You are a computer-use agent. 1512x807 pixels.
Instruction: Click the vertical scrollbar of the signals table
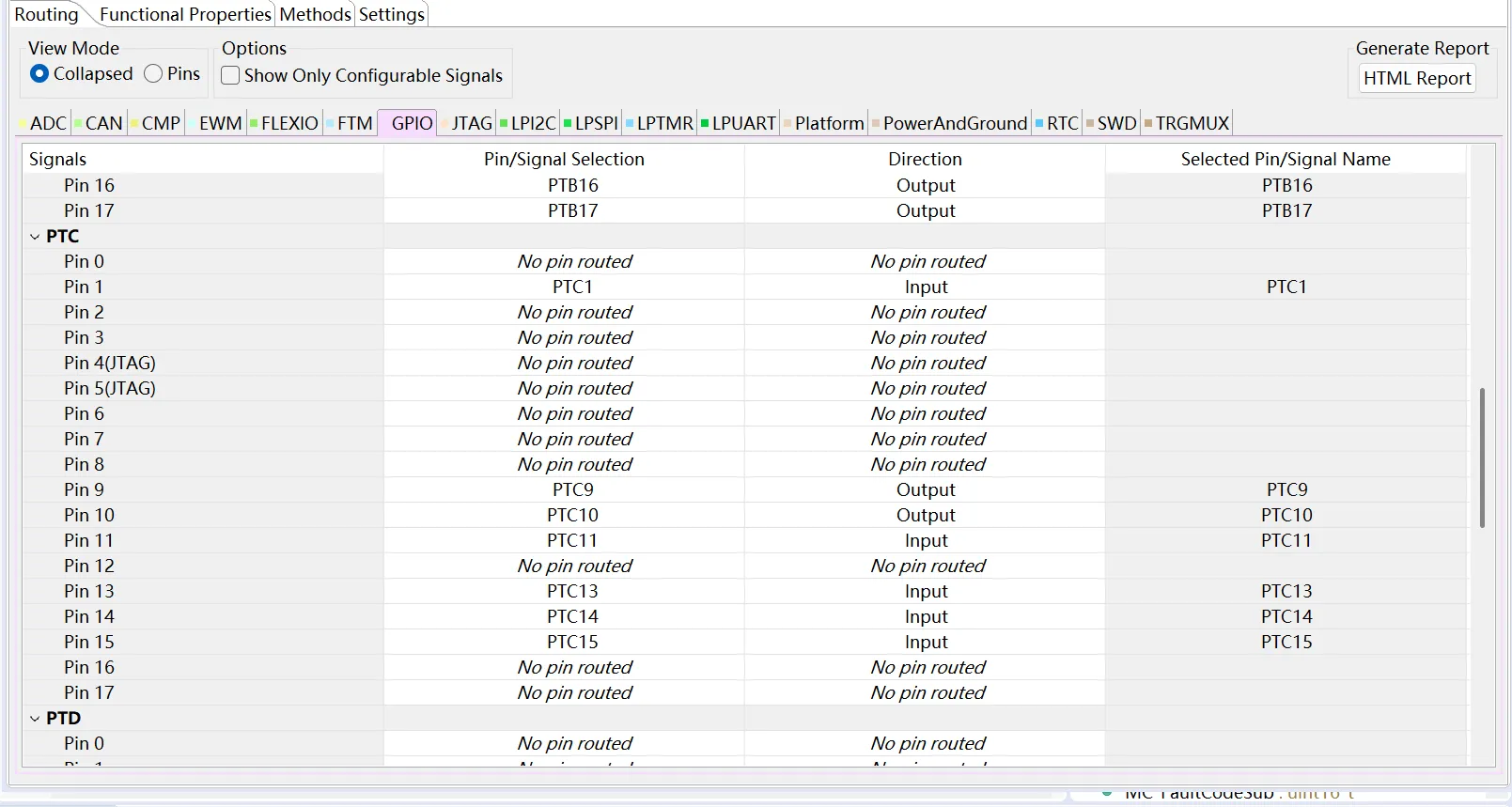tap(1482, 457)
